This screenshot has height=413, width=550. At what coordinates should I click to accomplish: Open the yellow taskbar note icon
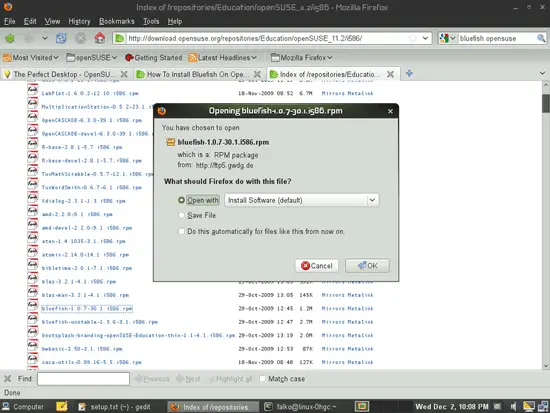point(62,407)
